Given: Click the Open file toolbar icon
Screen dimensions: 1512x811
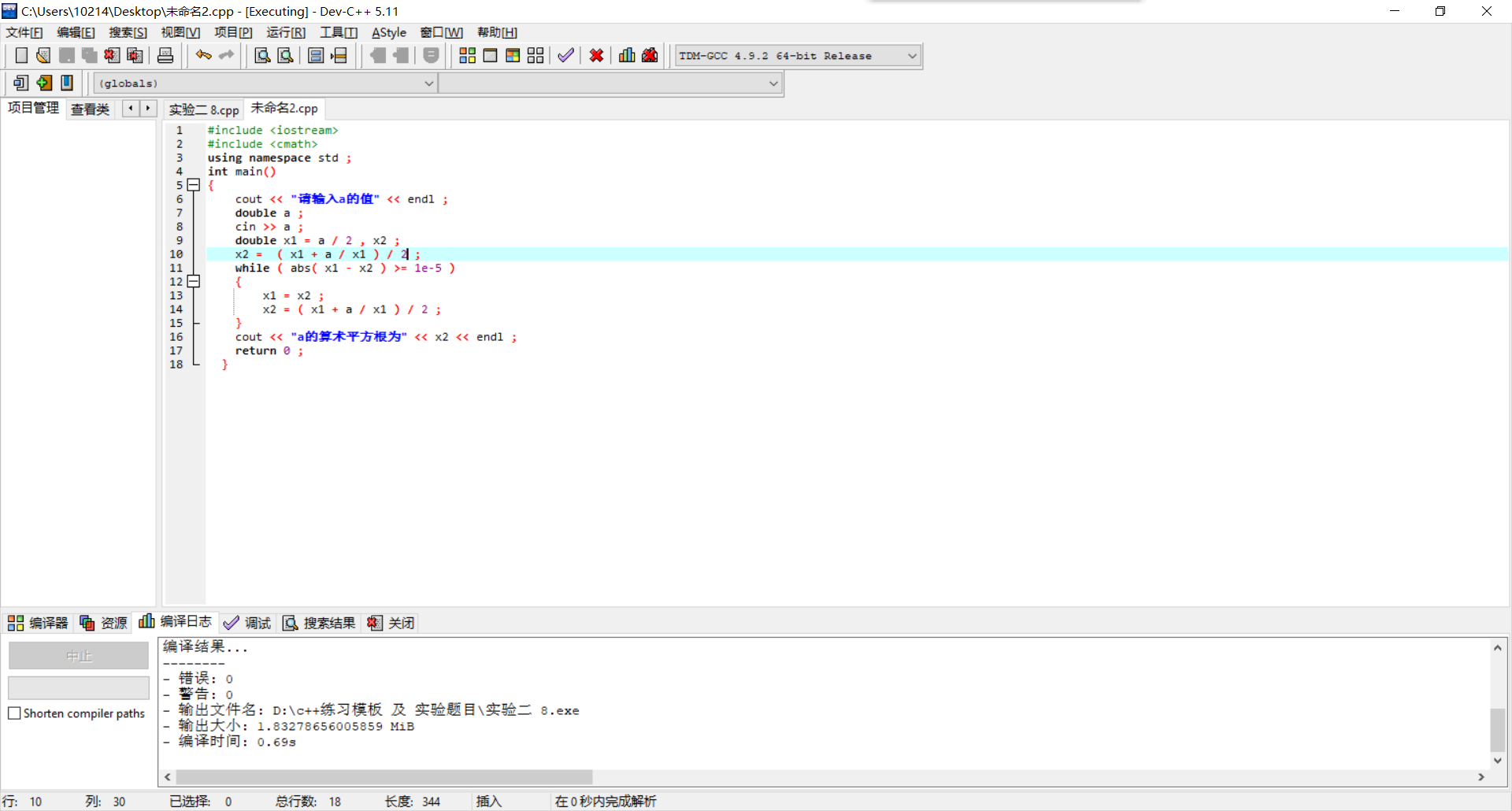Looking at the screenshot, I should pyautogui.click(x=43, y=55).
